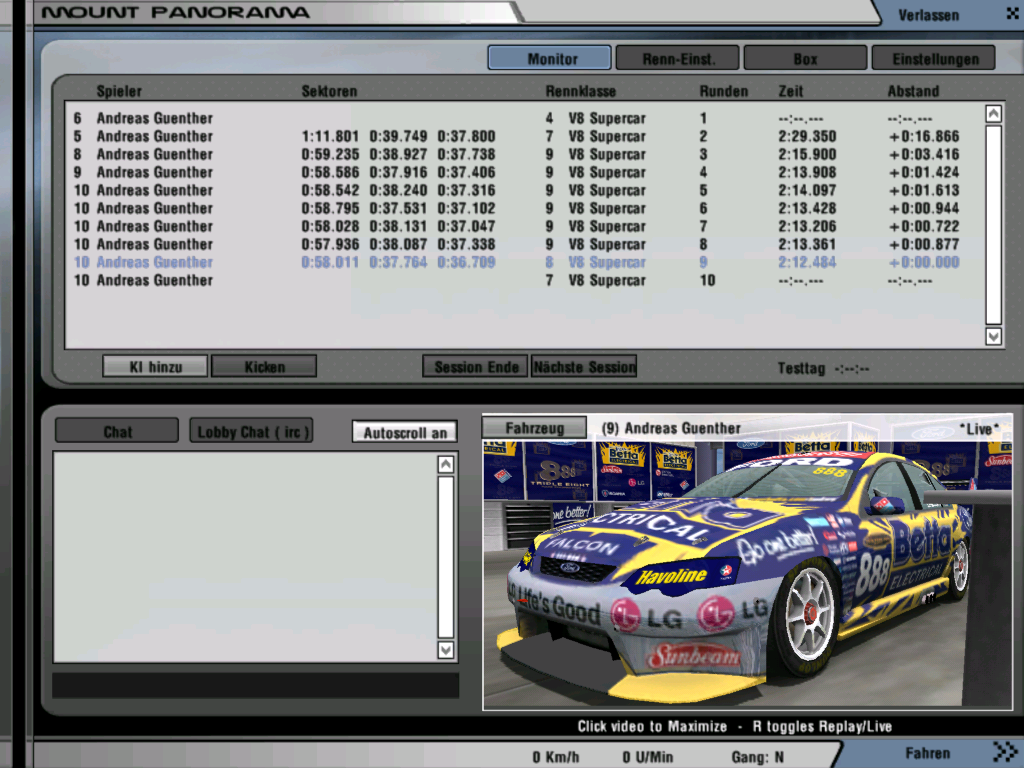The width and height of the screenshot is (1024, 768).
Task: Open the Lobby Chat ( irc ) tab
Action: (252, 432)
